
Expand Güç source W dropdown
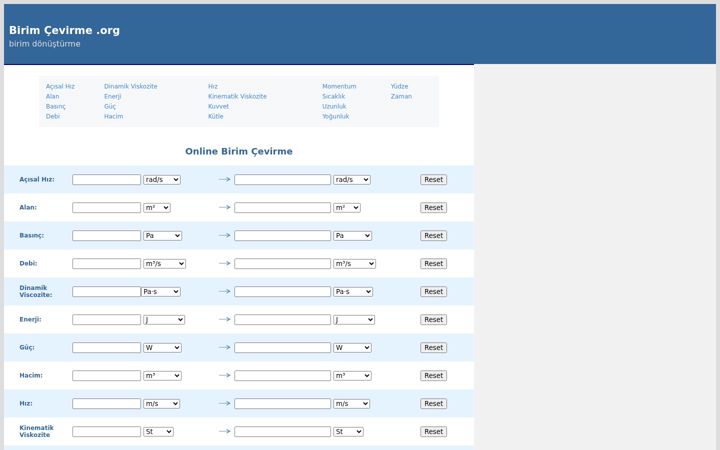162,348
